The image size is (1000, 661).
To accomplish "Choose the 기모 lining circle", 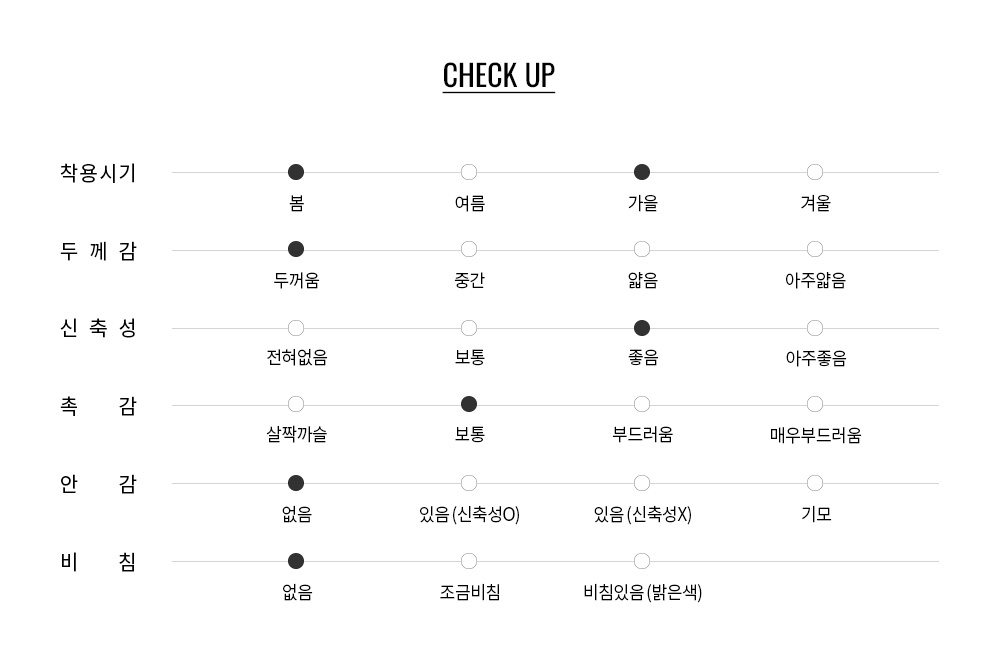I will click(814, 483).
